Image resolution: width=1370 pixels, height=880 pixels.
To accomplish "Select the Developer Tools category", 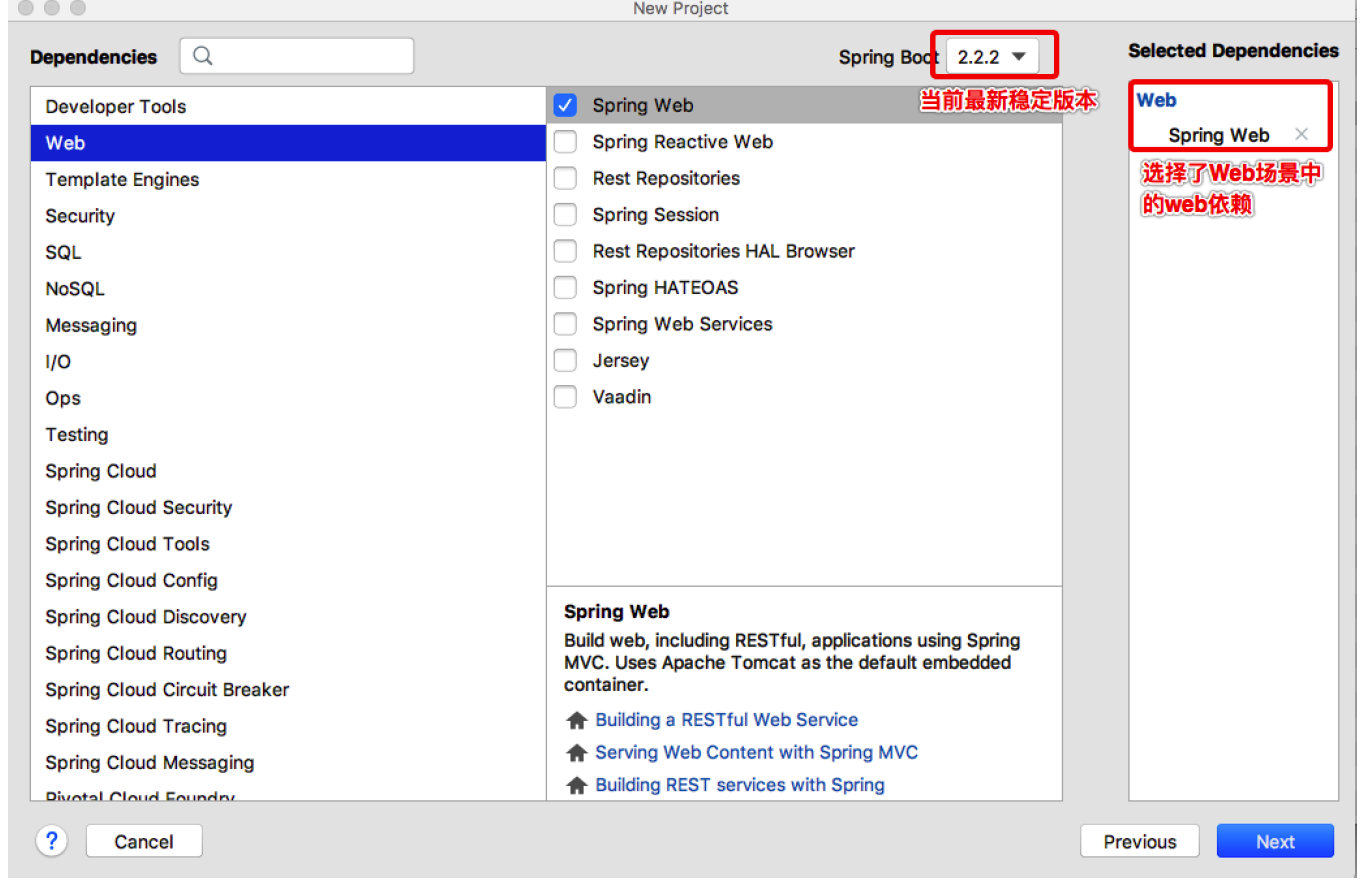I will 288,107.
